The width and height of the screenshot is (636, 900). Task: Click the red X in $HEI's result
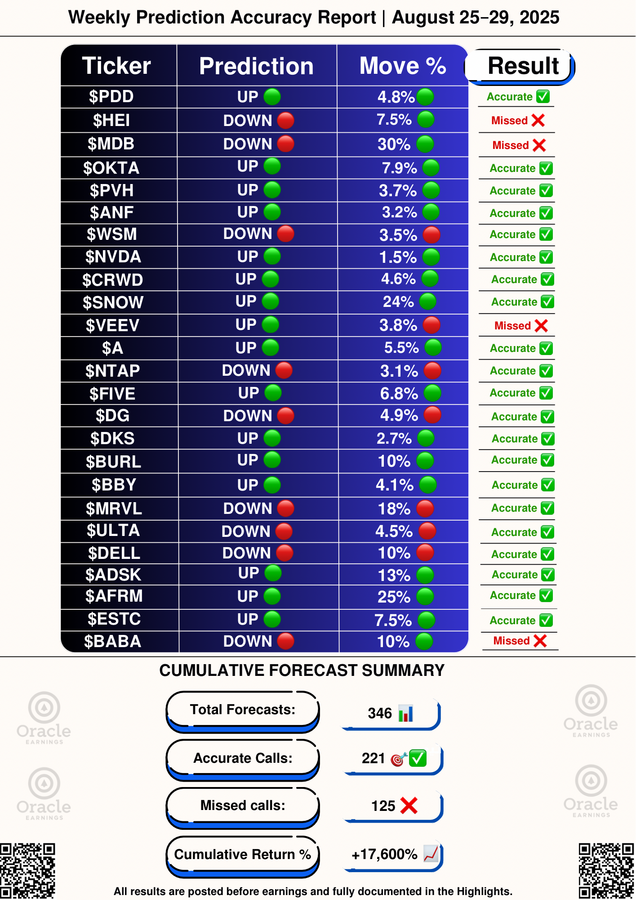click(x=538, y=121)
